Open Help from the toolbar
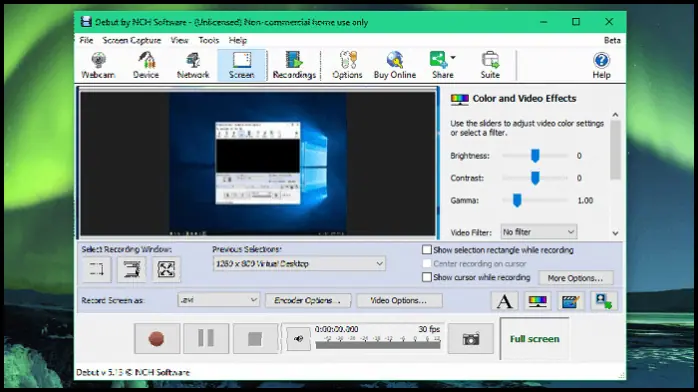The width and height of the screenshot is (698, 392). pos(601,65)
